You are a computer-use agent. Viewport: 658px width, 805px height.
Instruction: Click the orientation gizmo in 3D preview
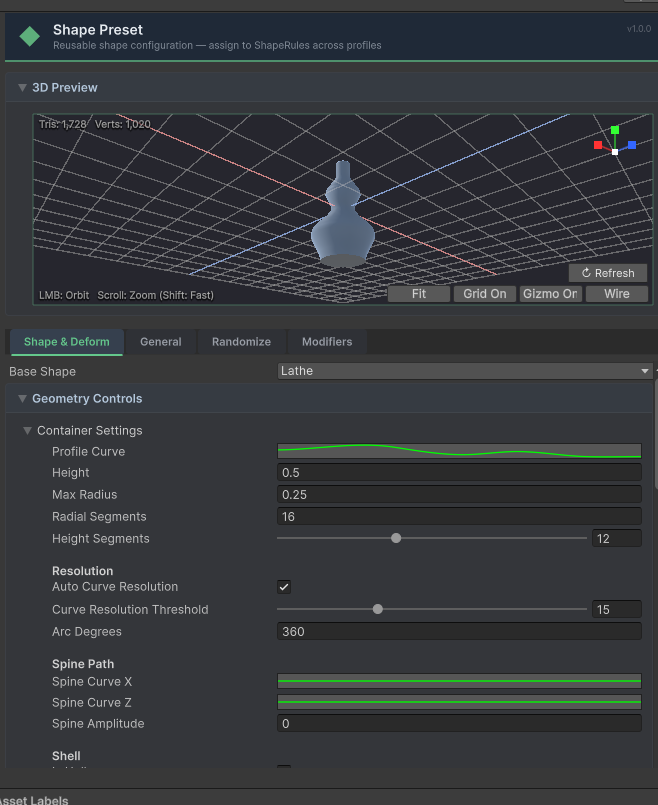[x=614, y=146]
